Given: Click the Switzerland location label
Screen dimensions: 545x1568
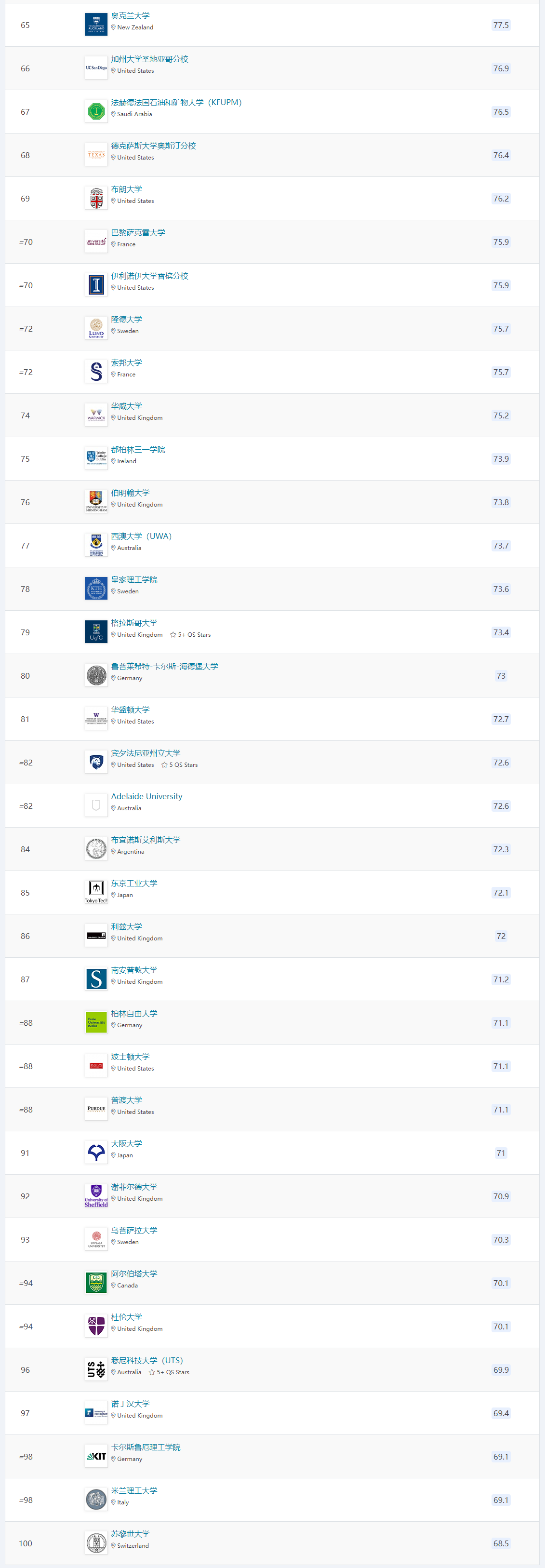Looking at the screenshot, I should (130, 1545).
